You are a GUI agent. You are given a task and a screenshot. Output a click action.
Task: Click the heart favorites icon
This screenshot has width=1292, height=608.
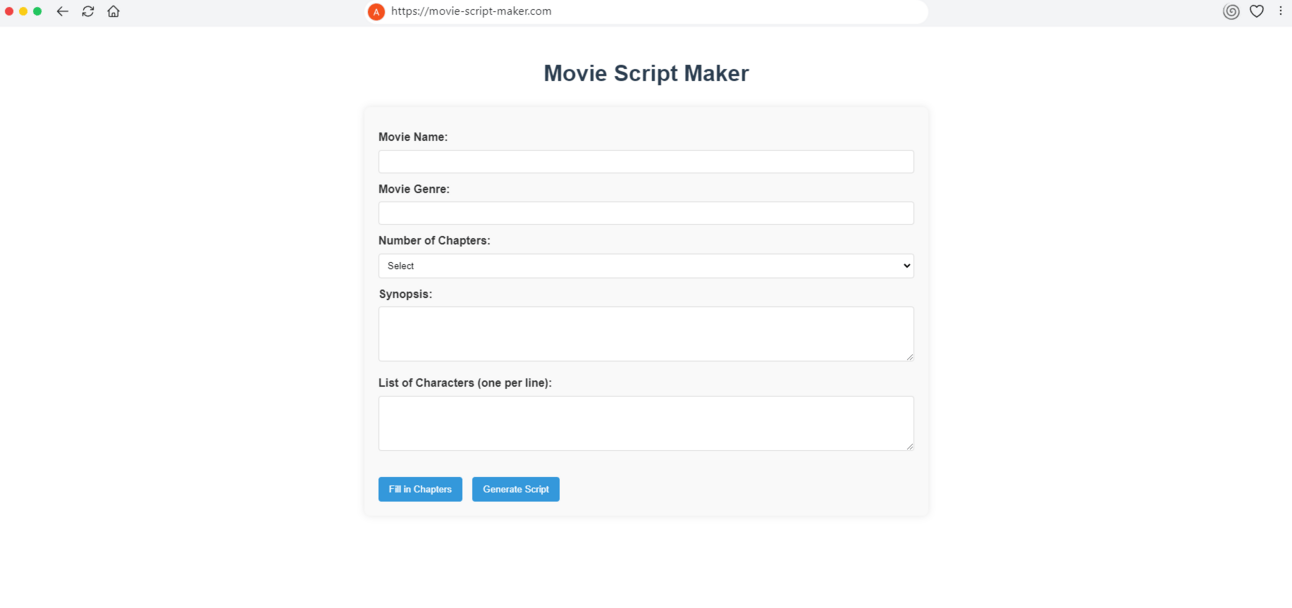[x=1257, y=11]
